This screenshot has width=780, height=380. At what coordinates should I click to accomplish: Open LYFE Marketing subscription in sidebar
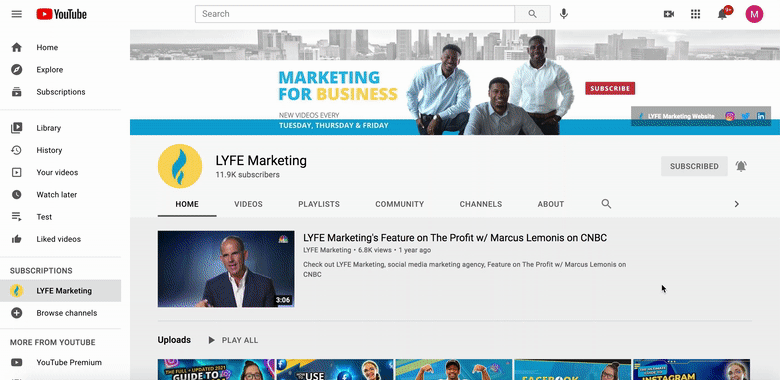60,291
